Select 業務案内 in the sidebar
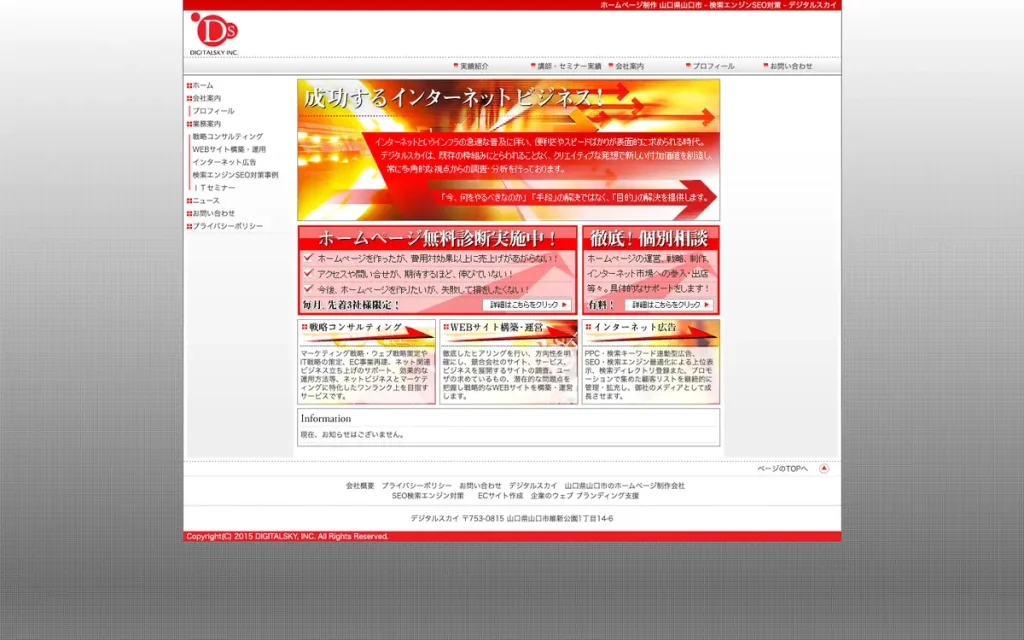The height and width of the screenshot is (640, 1024). coord(206,123)
